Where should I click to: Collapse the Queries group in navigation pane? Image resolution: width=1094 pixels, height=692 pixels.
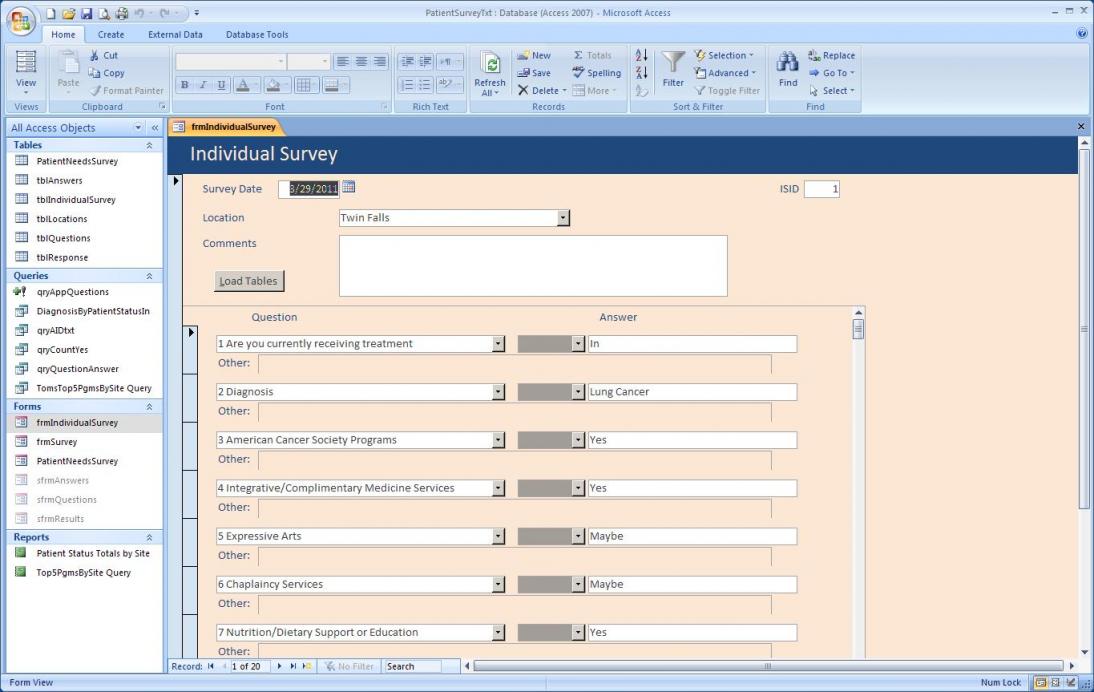coord(149,276)
